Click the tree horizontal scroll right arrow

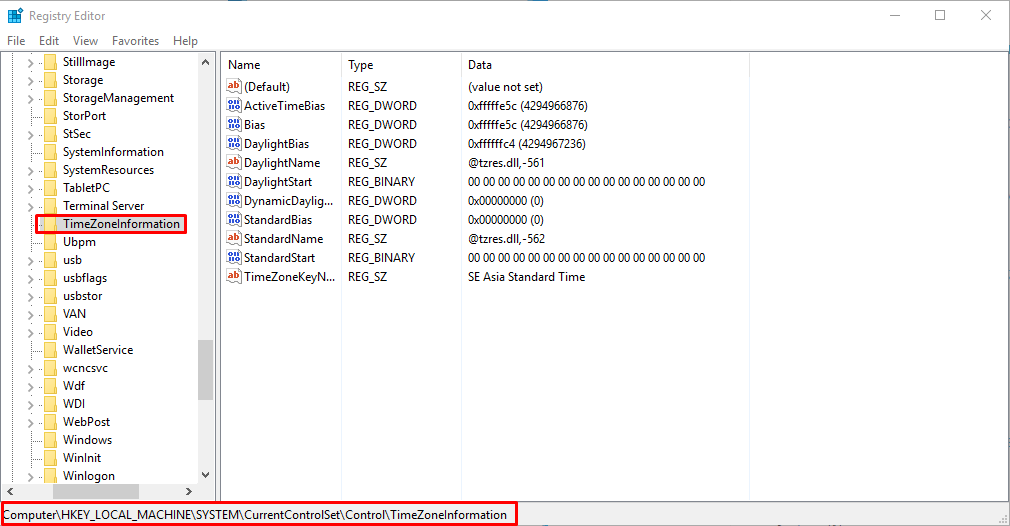tap(189, 491)
